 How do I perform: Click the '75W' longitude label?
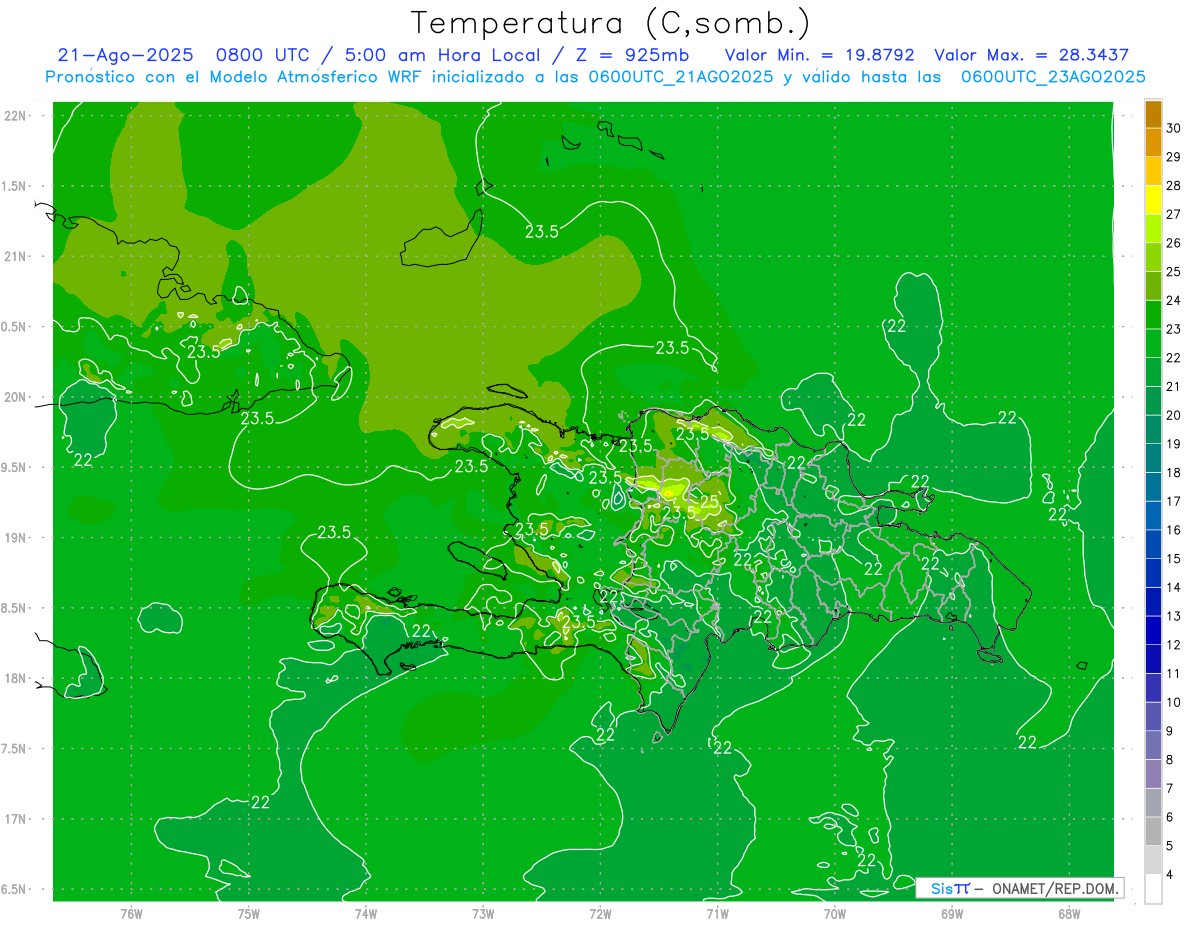(249, 914)
